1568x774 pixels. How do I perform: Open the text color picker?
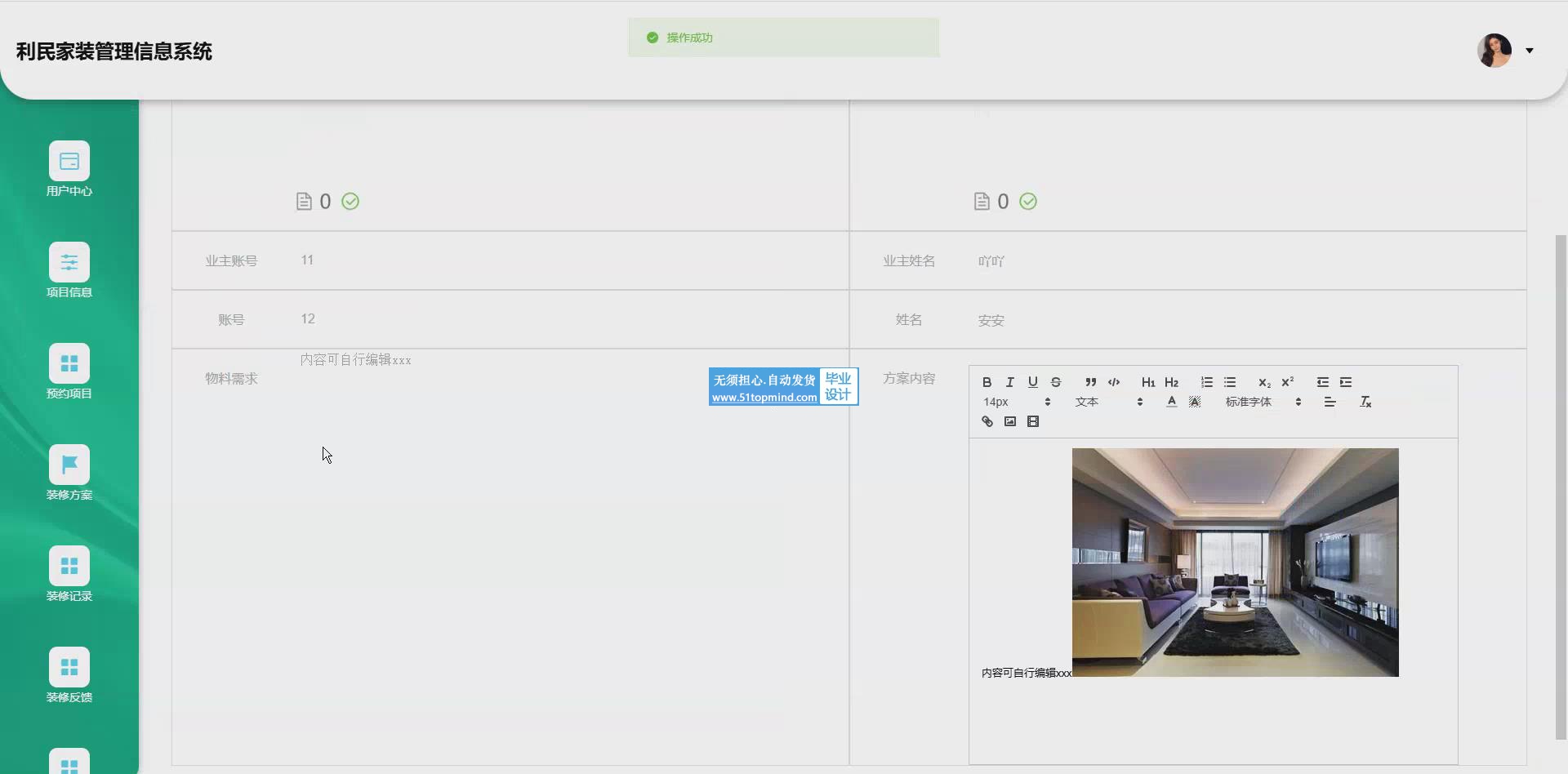coord(1171,402)
